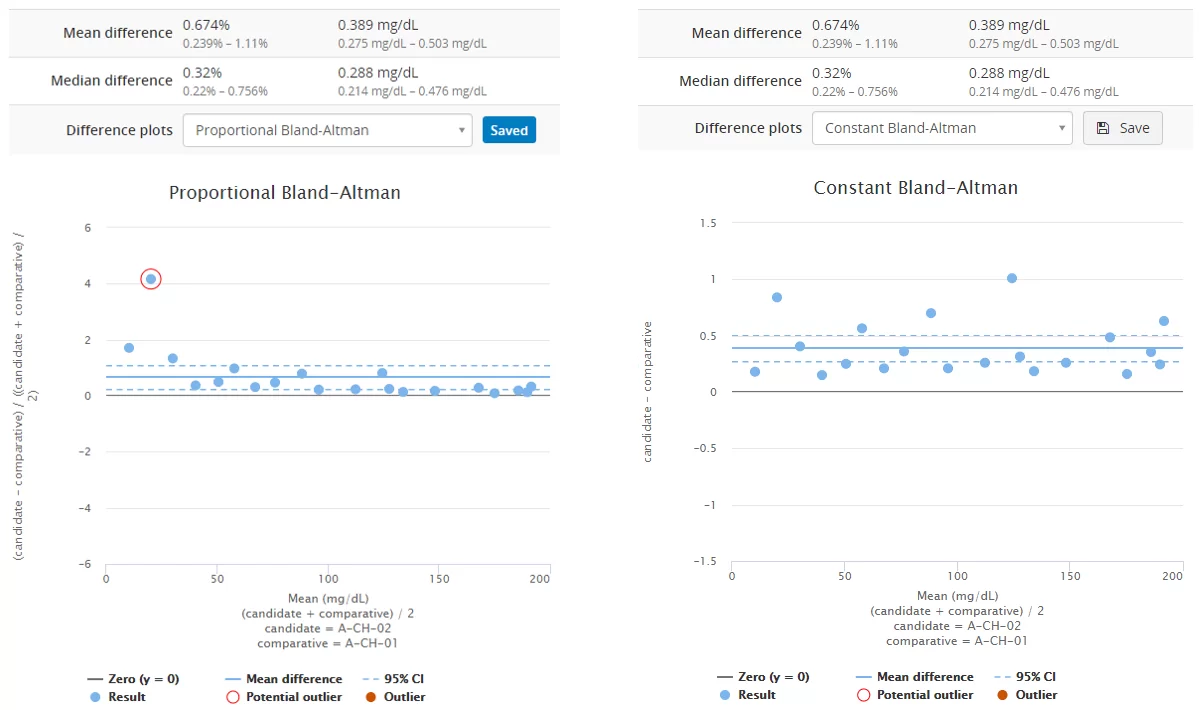Click the Result legend dot under the Proportional plot
The image size is (1199, 710).
(x=95, y=697)
